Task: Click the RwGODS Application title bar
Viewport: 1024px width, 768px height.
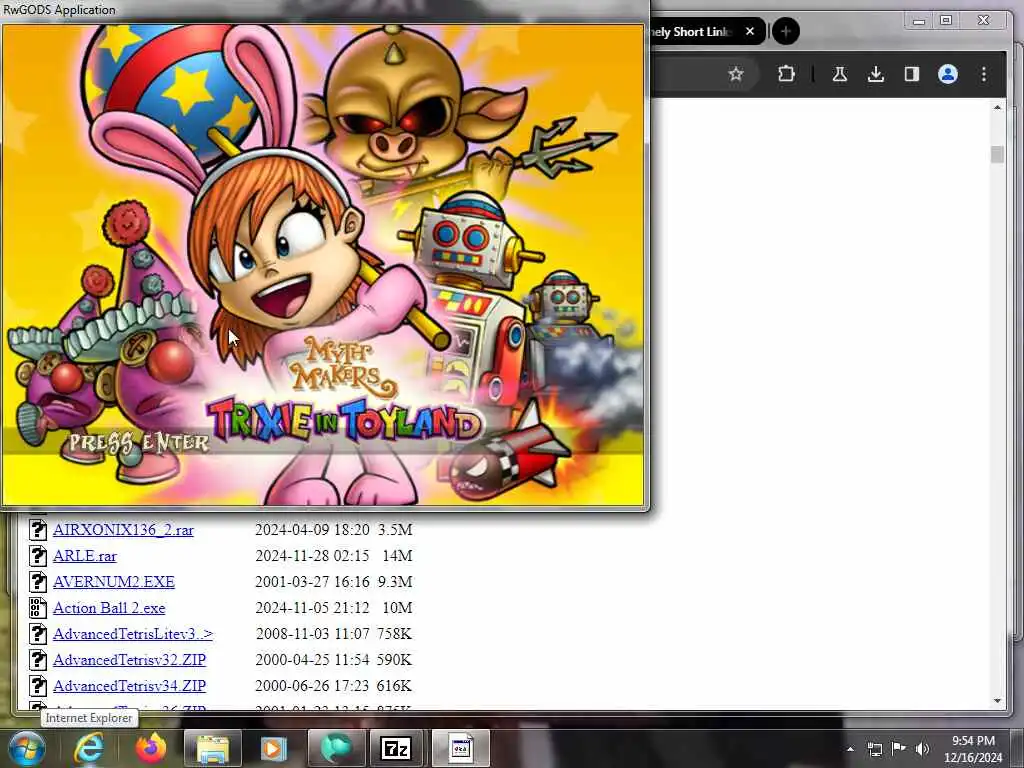Action: (x=325, y=10)
